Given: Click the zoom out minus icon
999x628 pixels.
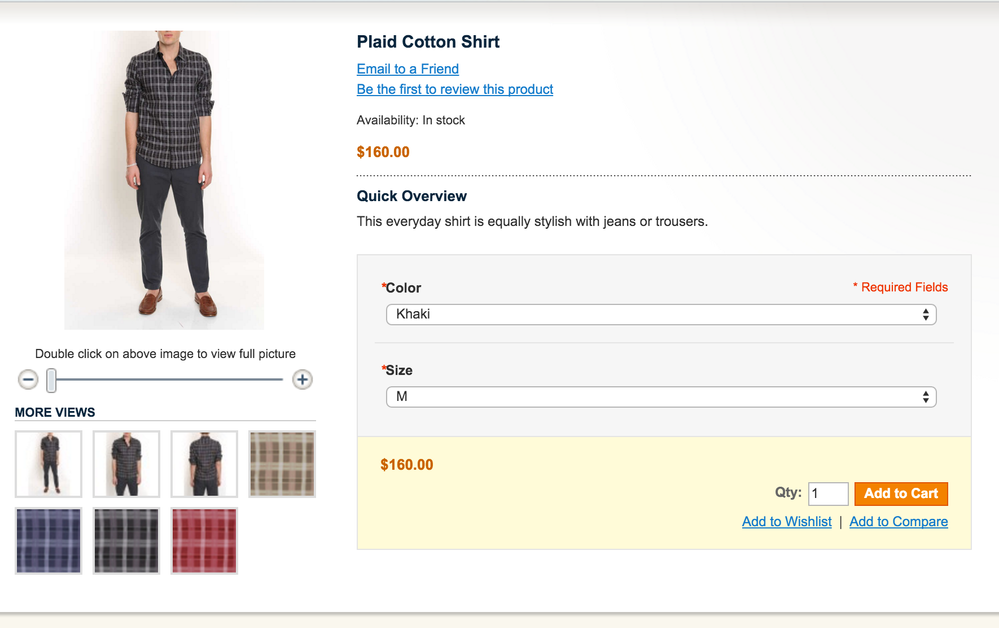Looking at the screenshot, I should tap(28, 380).
